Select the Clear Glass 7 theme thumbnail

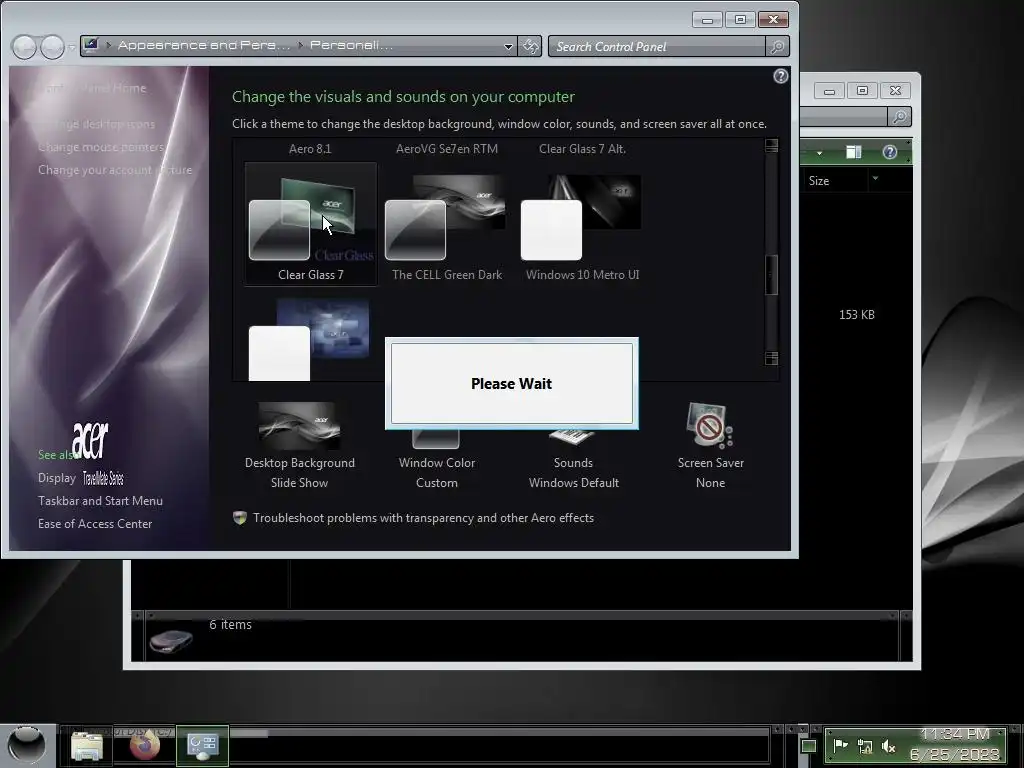pos(310,223)
